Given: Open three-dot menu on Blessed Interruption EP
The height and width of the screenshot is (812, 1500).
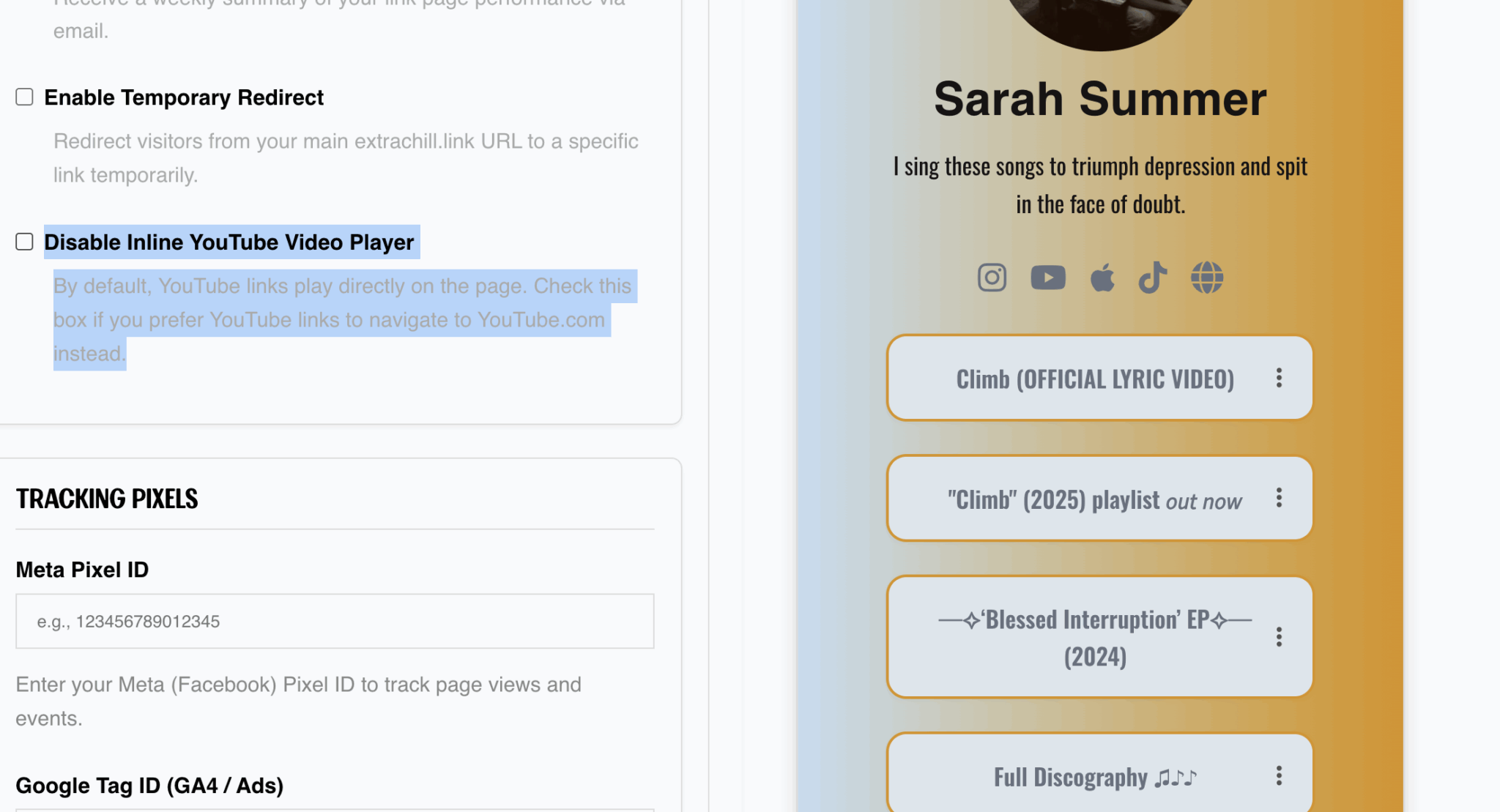Looking at the screenshot, I should (1279, 637).
